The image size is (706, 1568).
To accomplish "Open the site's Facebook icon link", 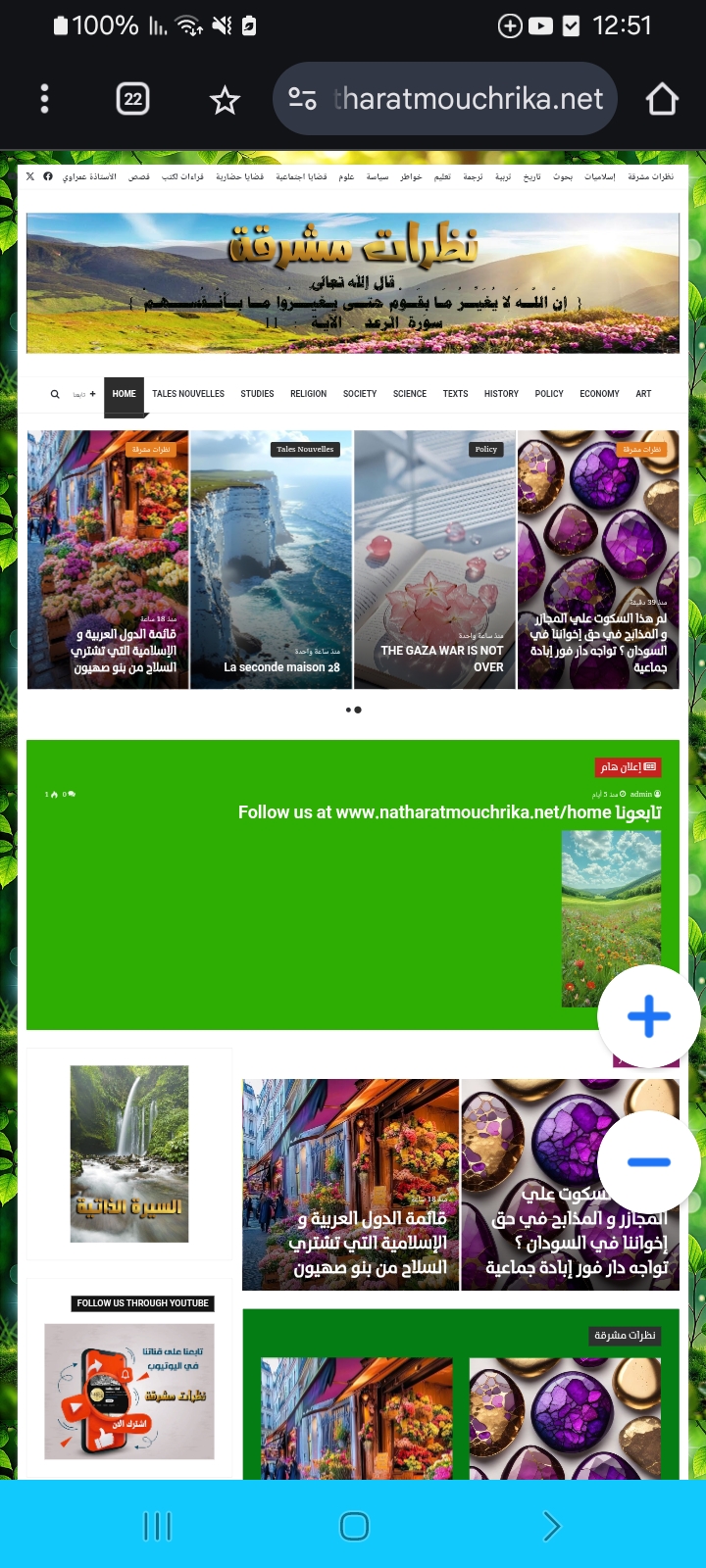I will pos(47,176).
